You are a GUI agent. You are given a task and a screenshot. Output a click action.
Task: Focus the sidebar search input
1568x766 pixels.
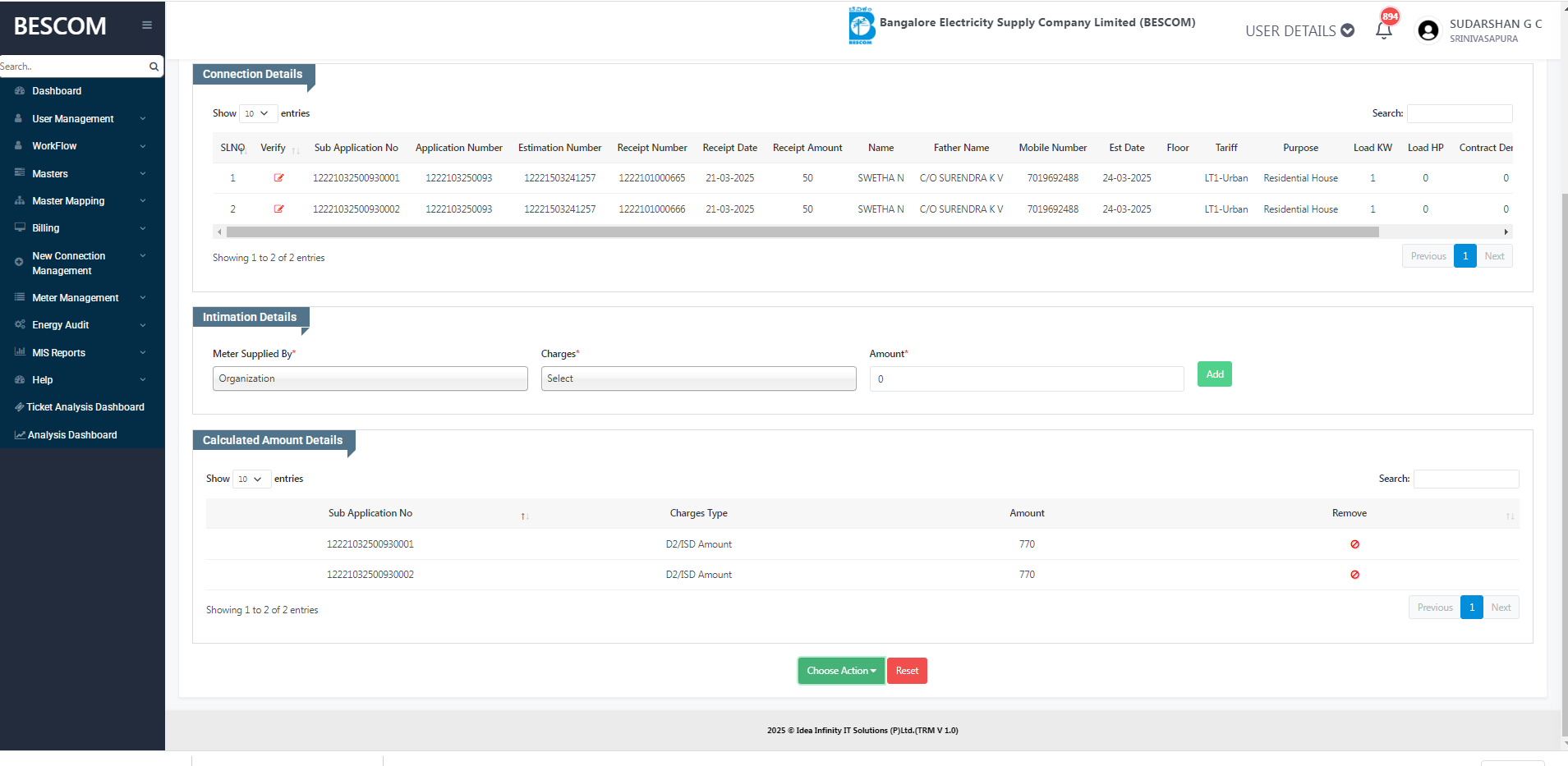pyautogui.click(x=72, y=67)
